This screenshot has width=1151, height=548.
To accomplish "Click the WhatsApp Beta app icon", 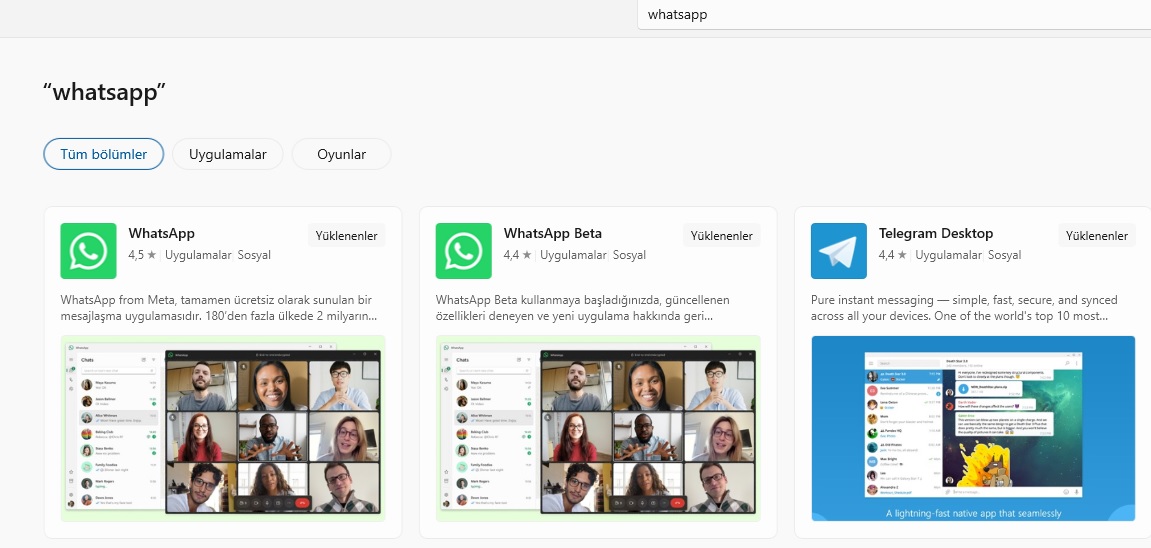I will [x=463, y=251].
